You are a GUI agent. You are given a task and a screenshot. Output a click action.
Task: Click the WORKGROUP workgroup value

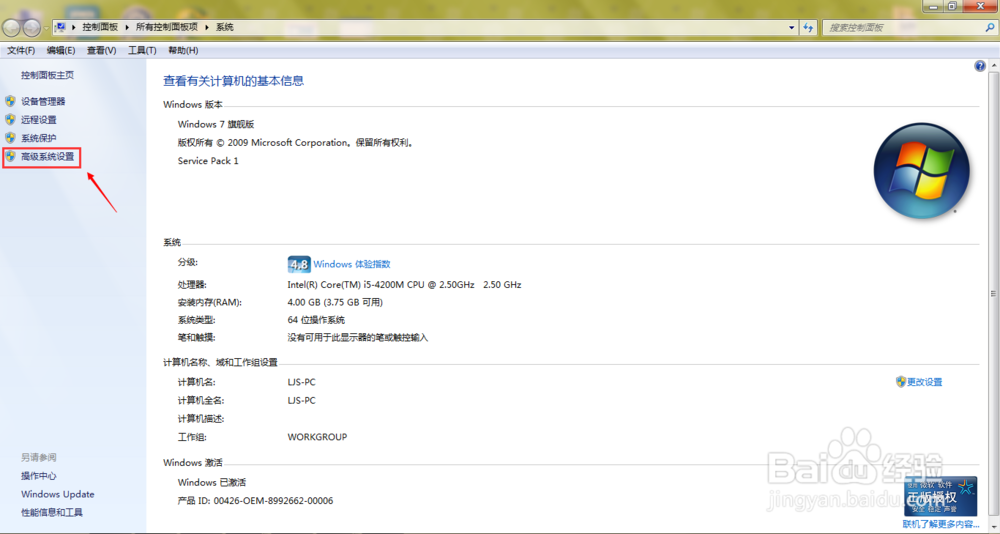point(317,437)
